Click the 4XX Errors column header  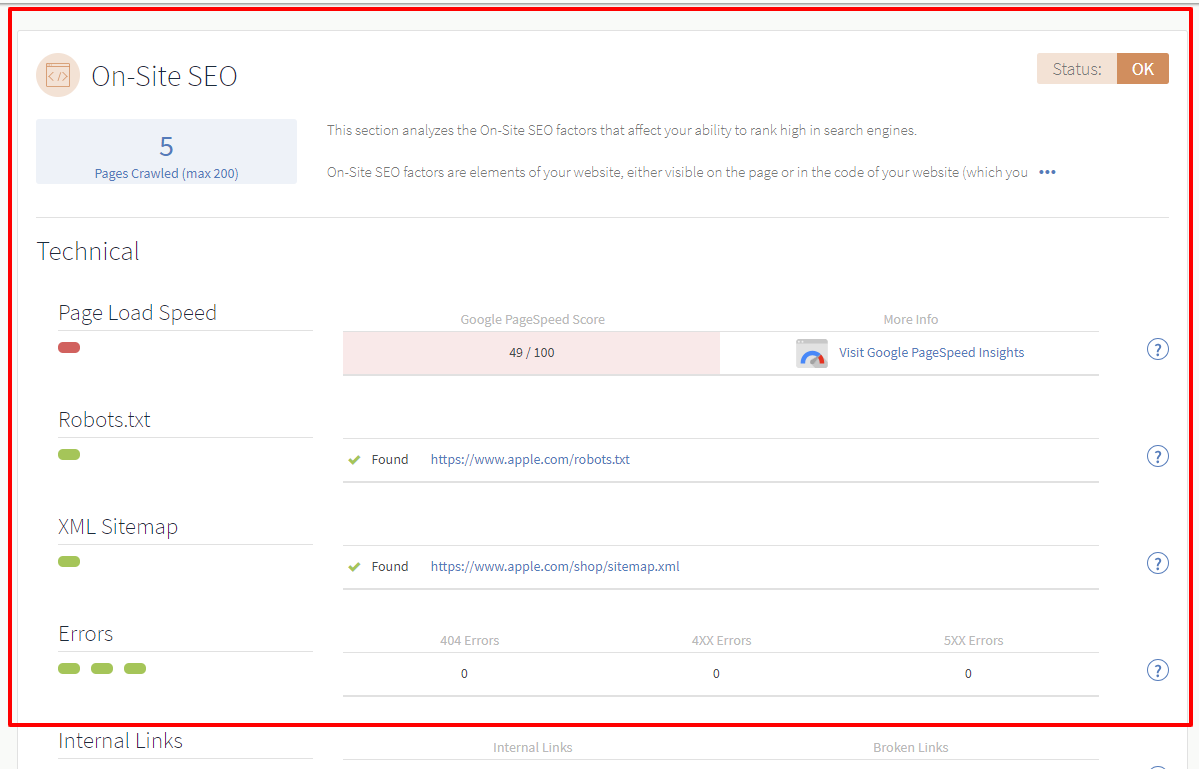(721, 641)
